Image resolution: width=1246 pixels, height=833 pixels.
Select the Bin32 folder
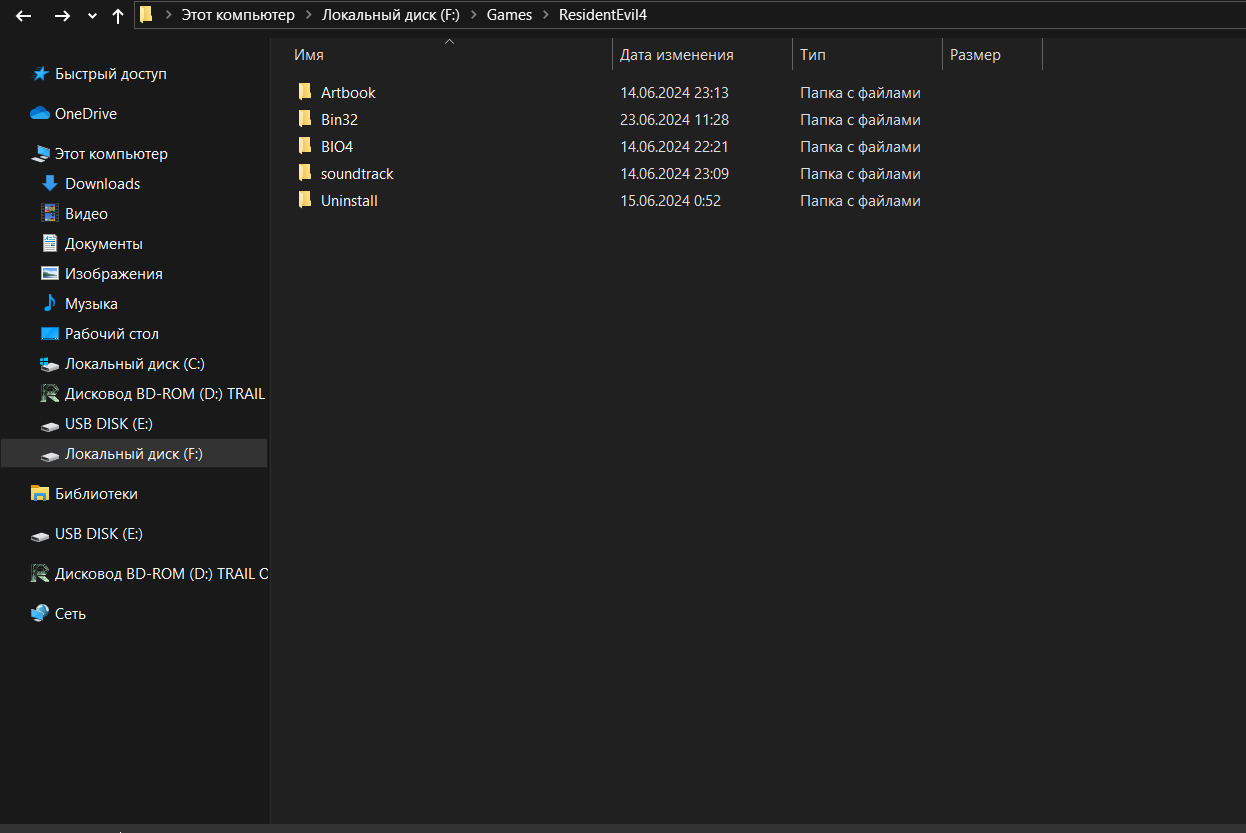coord(339,119)
